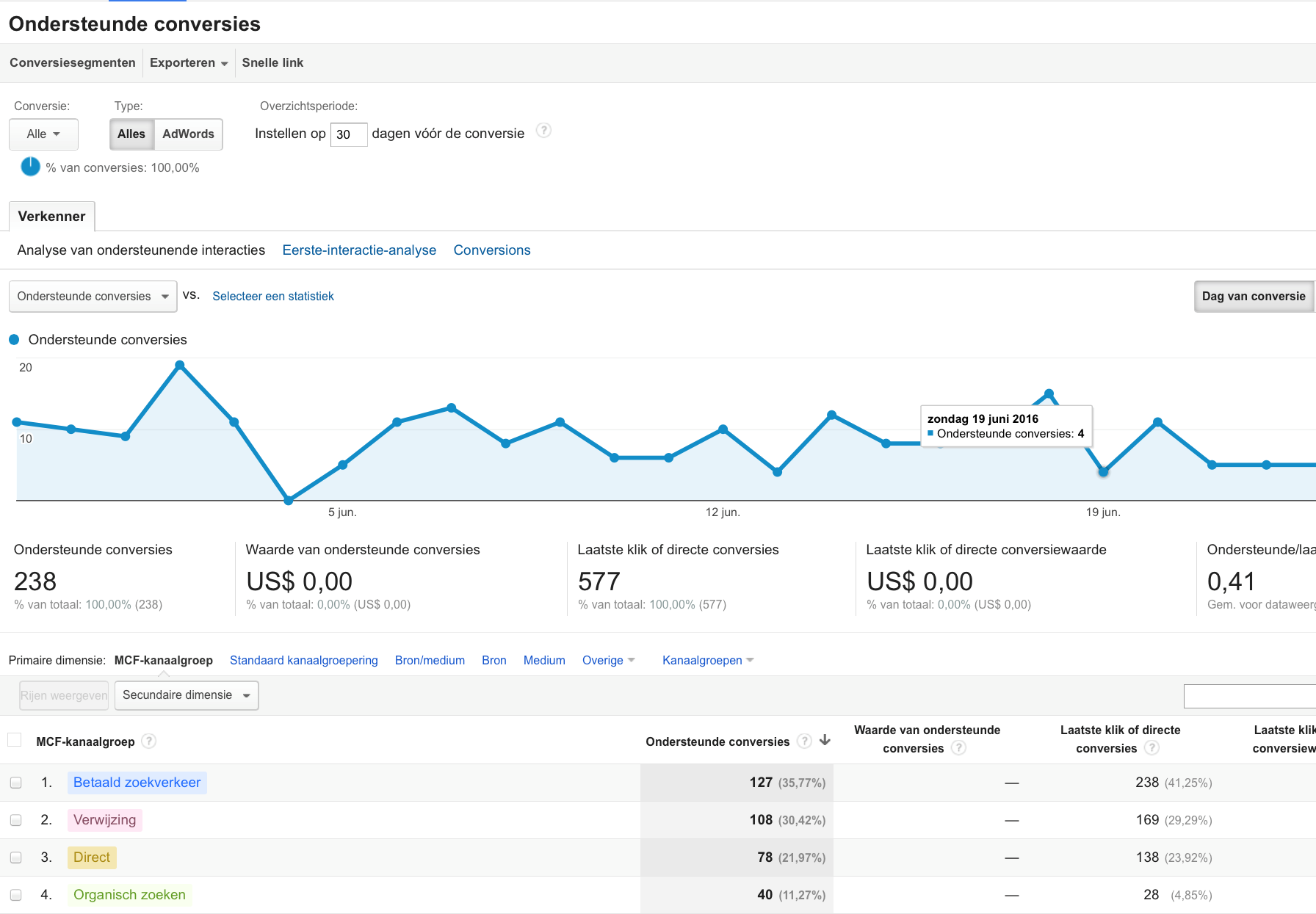This screenshot has height=914, width=1316.
Task: Select Bron/medium primary dimension
Action: click(430, 660)
